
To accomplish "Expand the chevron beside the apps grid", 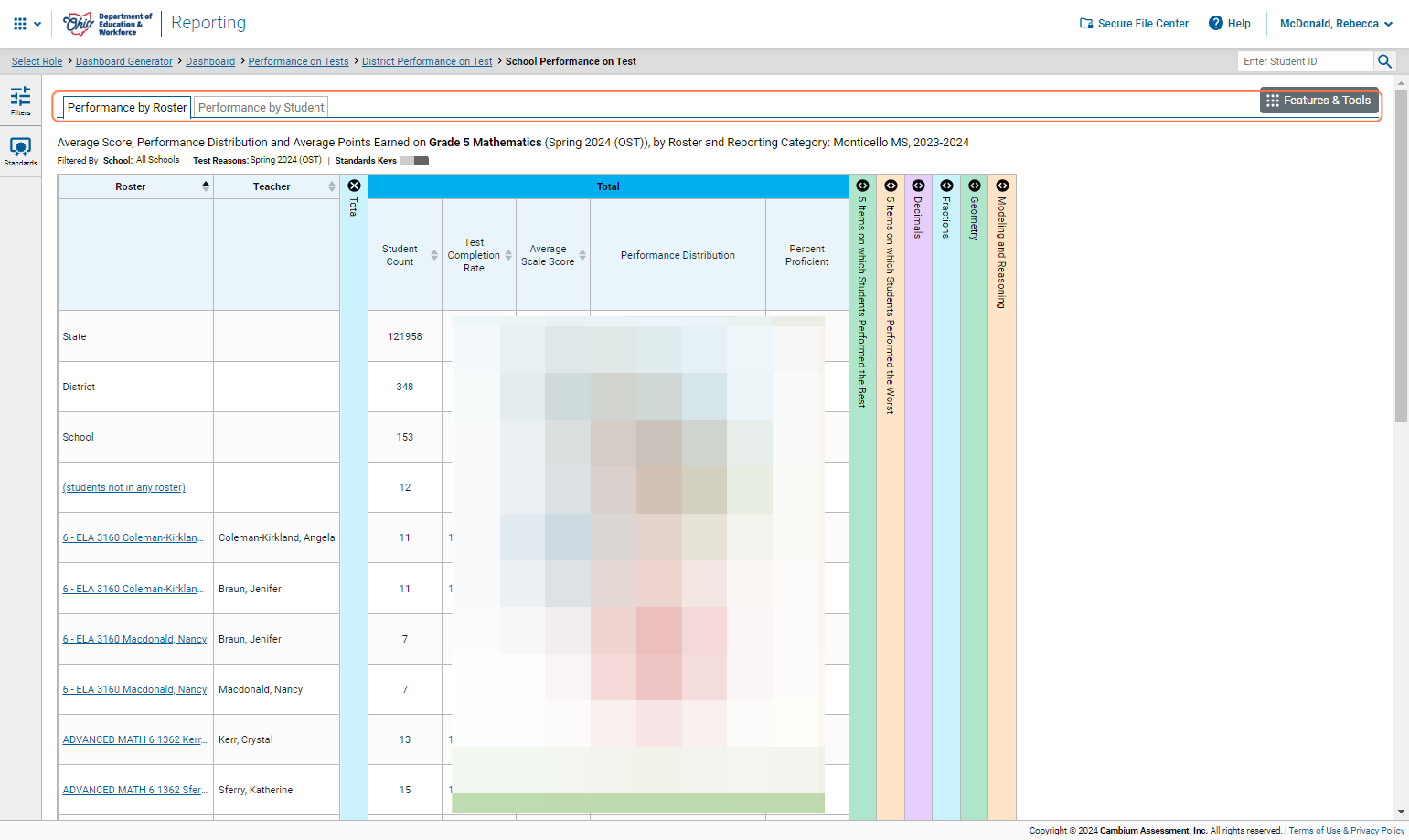I will (x=37, y=24).
